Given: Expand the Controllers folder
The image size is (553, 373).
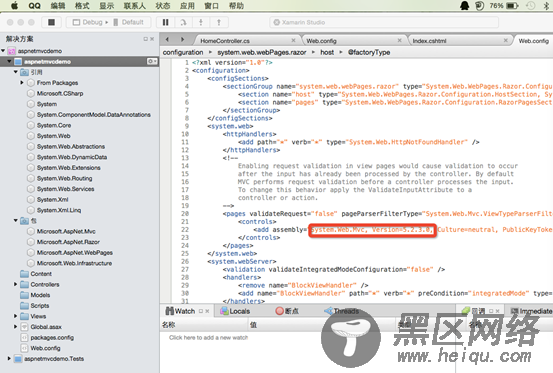Looking at the screenshot, I should coord(16,284).
